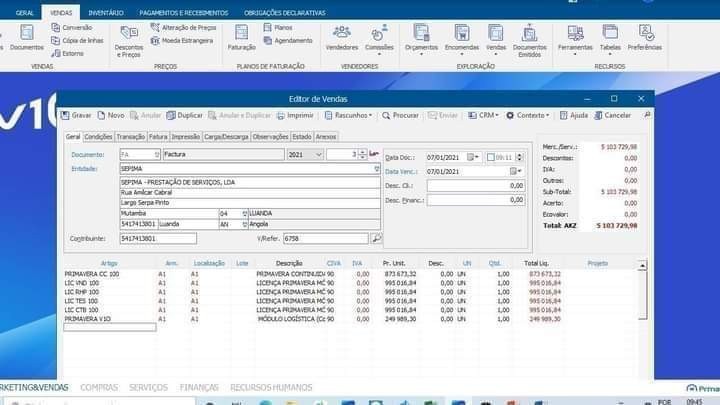Open the Data Doc. calendar picker
720x405 pixels.
click(x=472, y=158)
